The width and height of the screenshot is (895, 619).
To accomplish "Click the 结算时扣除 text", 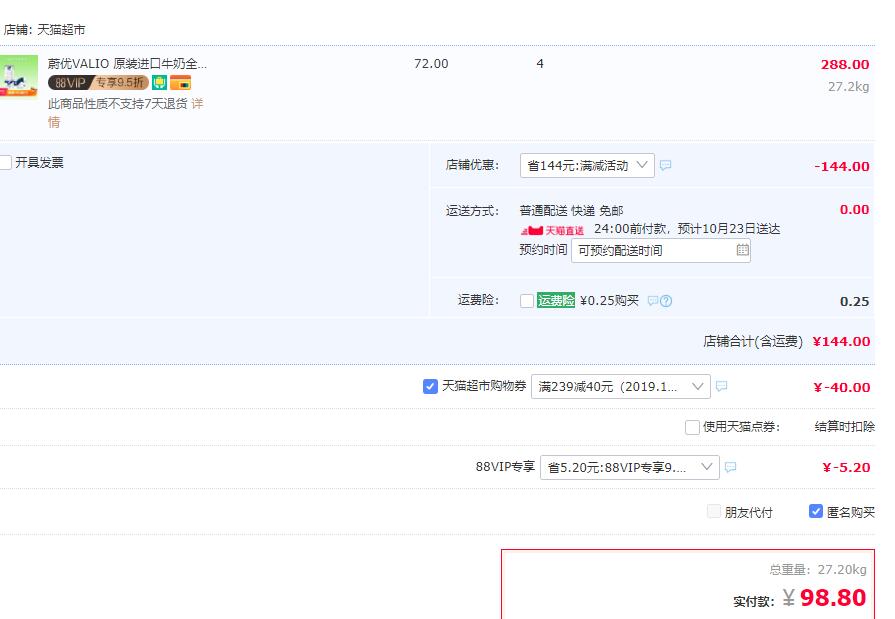I will pos(844,427).
